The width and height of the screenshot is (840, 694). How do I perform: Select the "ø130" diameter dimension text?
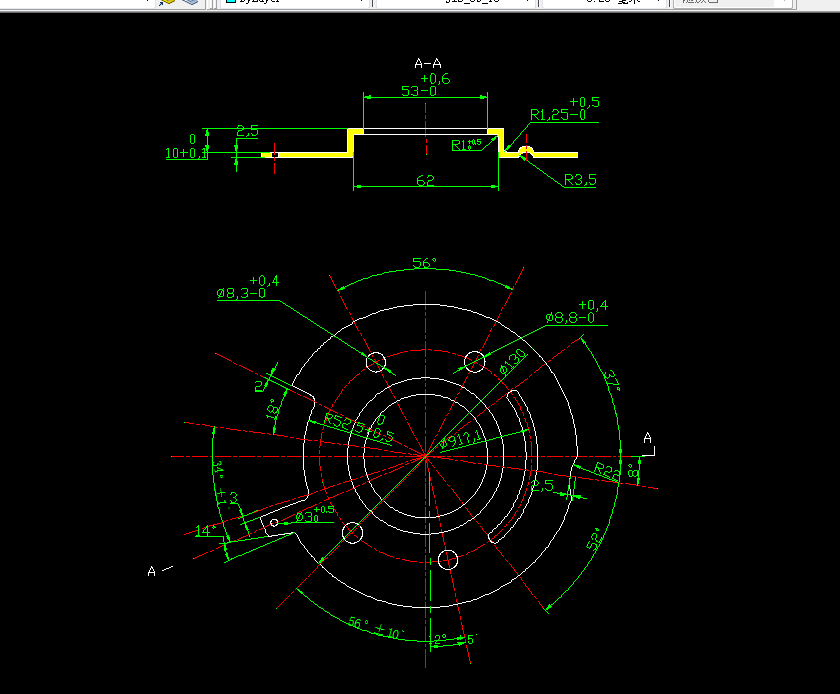(513, 361)
